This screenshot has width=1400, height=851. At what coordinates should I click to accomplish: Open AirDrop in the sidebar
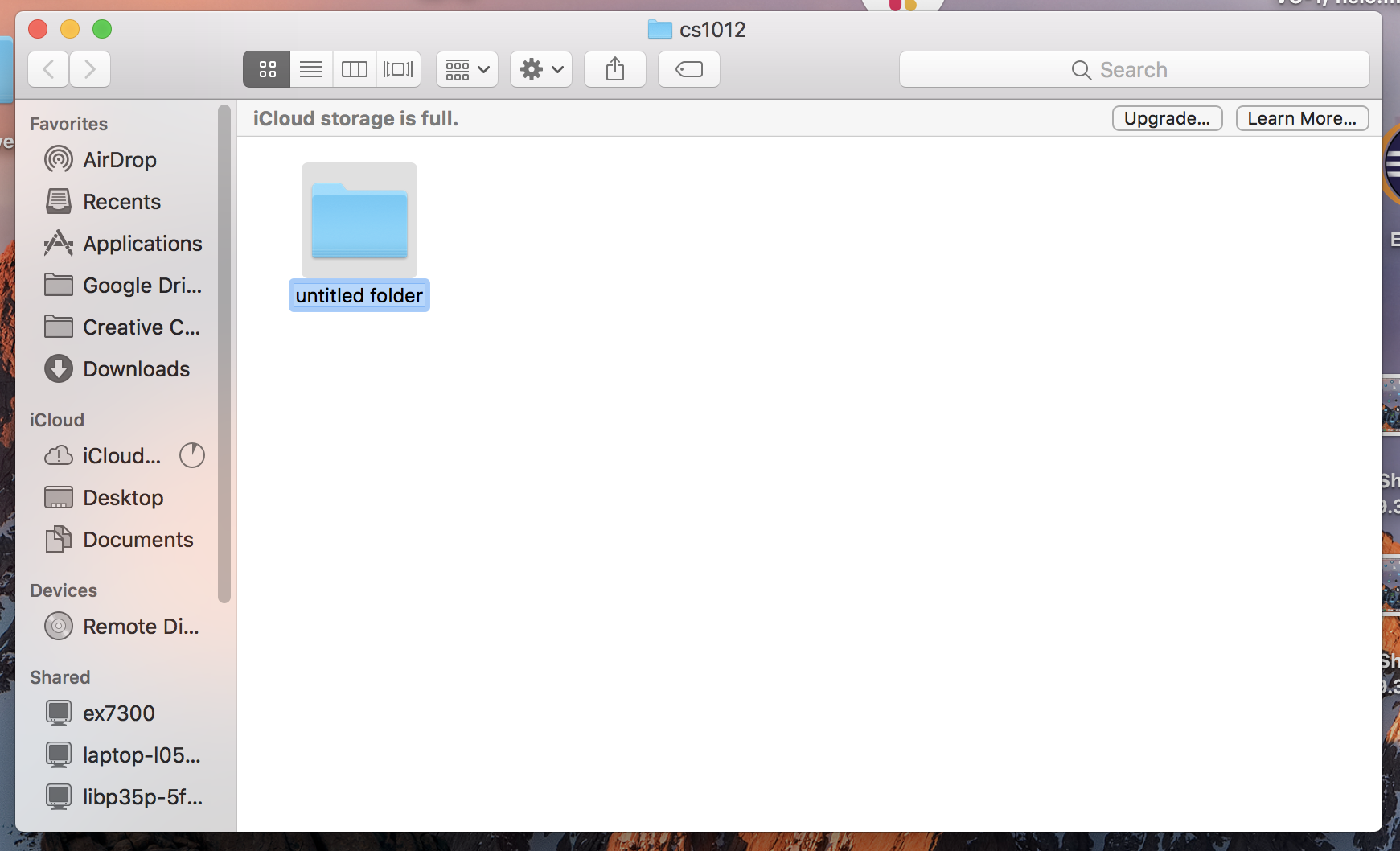pyautogui.click(x=119, y=160)
